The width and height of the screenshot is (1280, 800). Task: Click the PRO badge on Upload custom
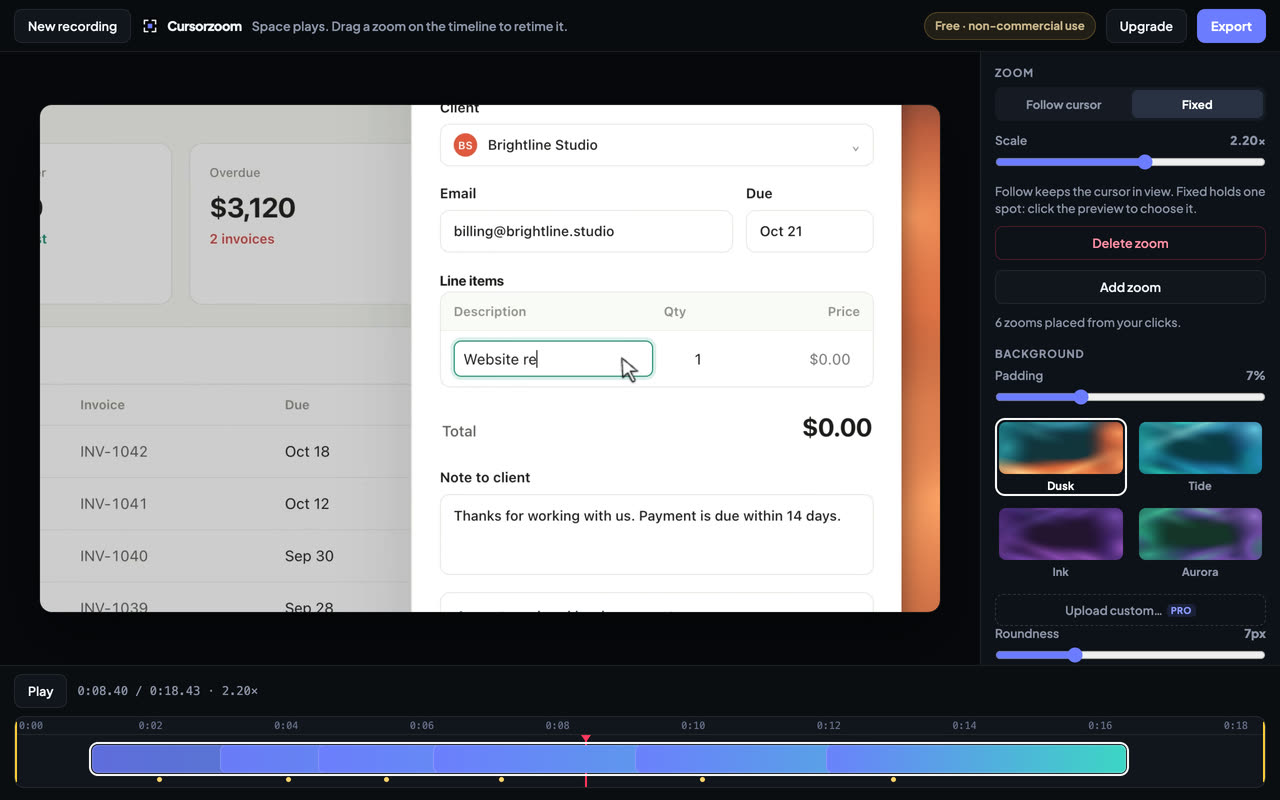1181,610
